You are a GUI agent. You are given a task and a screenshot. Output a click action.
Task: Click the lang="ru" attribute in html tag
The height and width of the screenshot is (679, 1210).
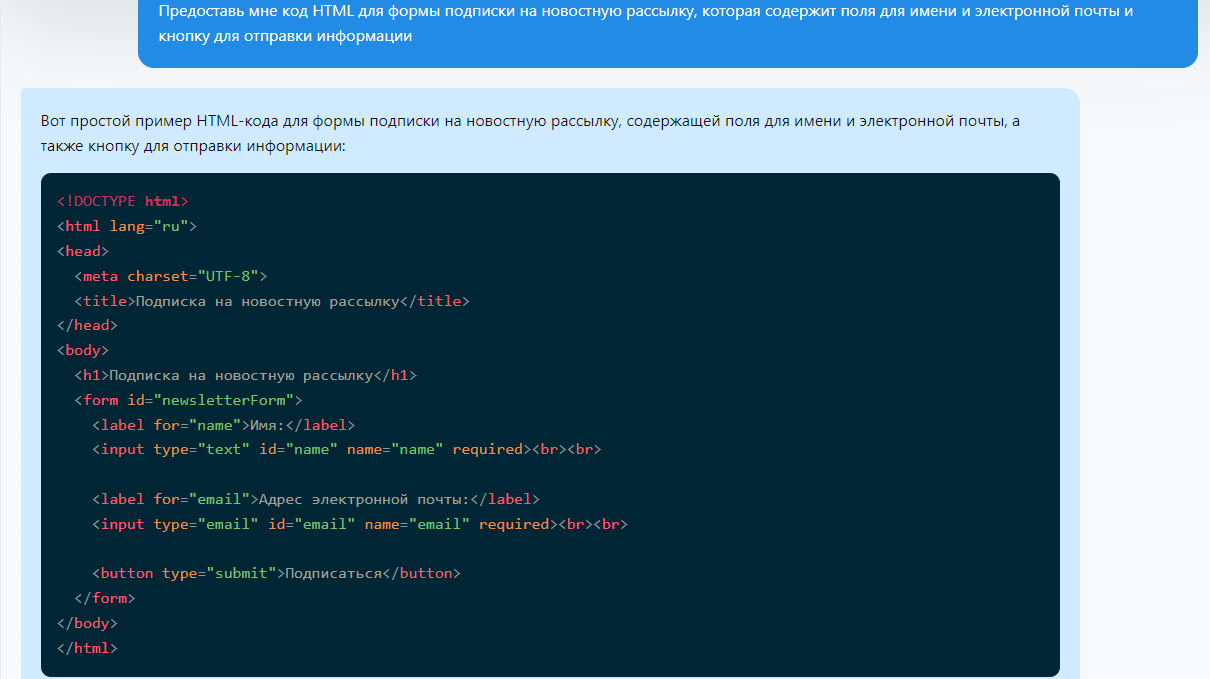(148, 226)
